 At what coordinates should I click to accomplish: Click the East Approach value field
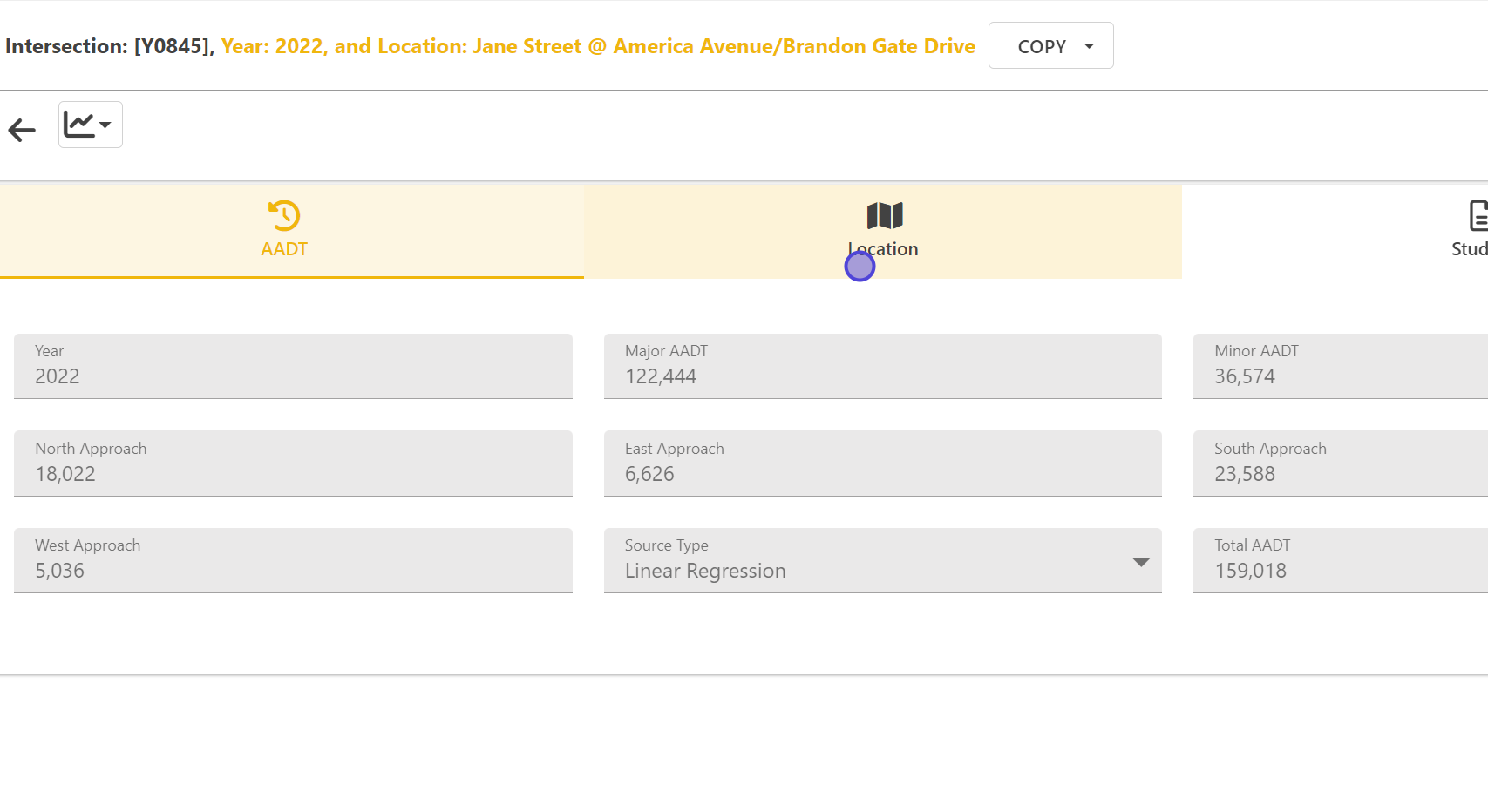pos(882,464)
